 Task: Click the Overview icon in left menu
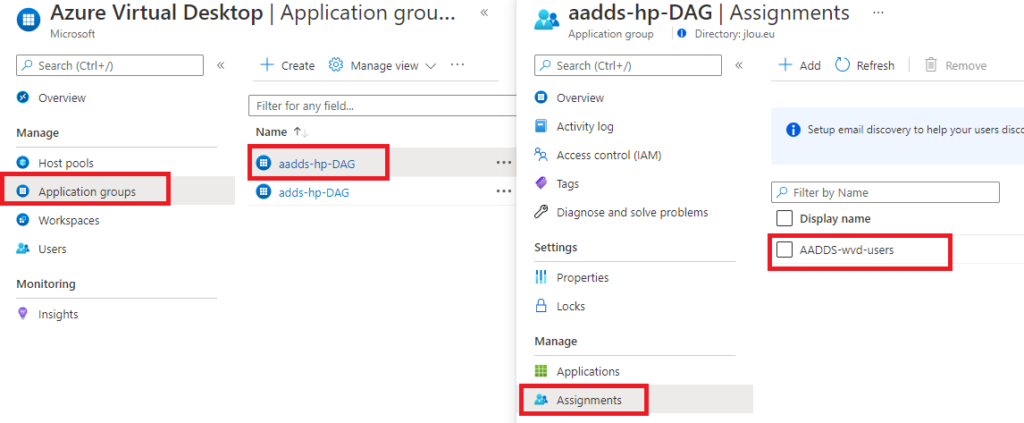click(x=24, y=97)
